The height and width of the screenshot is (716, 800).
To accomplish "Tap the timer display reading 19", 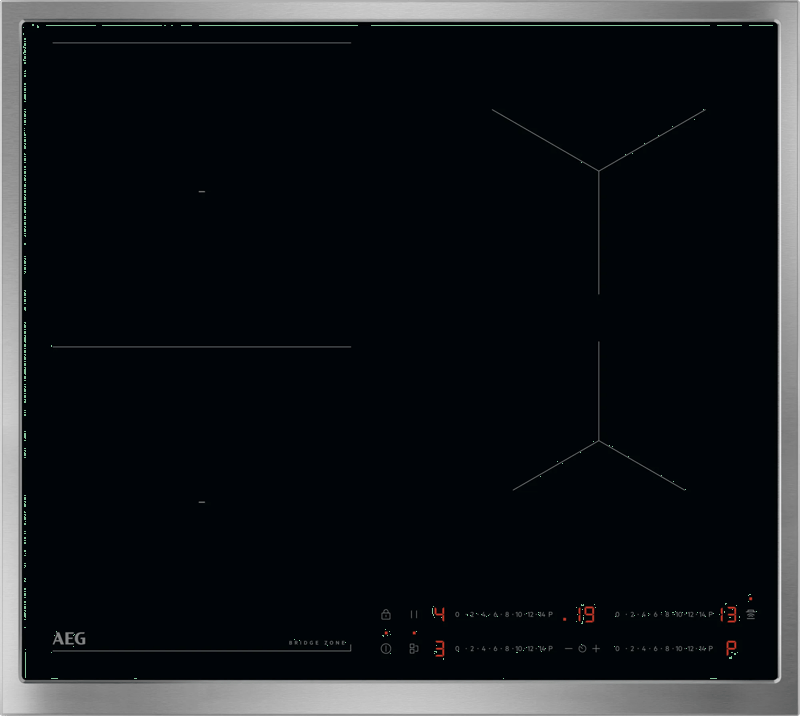I will point(586,614).
